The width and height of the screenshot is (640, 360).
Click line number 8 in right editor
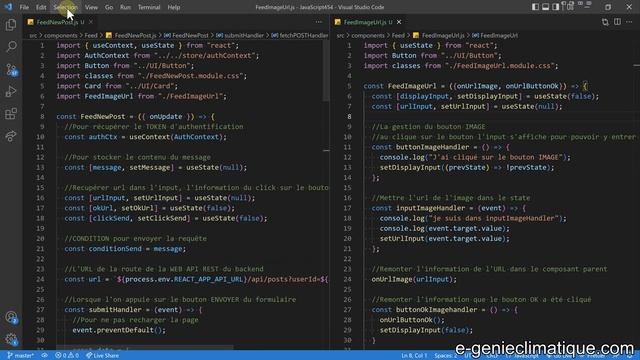tap(349, 116)
